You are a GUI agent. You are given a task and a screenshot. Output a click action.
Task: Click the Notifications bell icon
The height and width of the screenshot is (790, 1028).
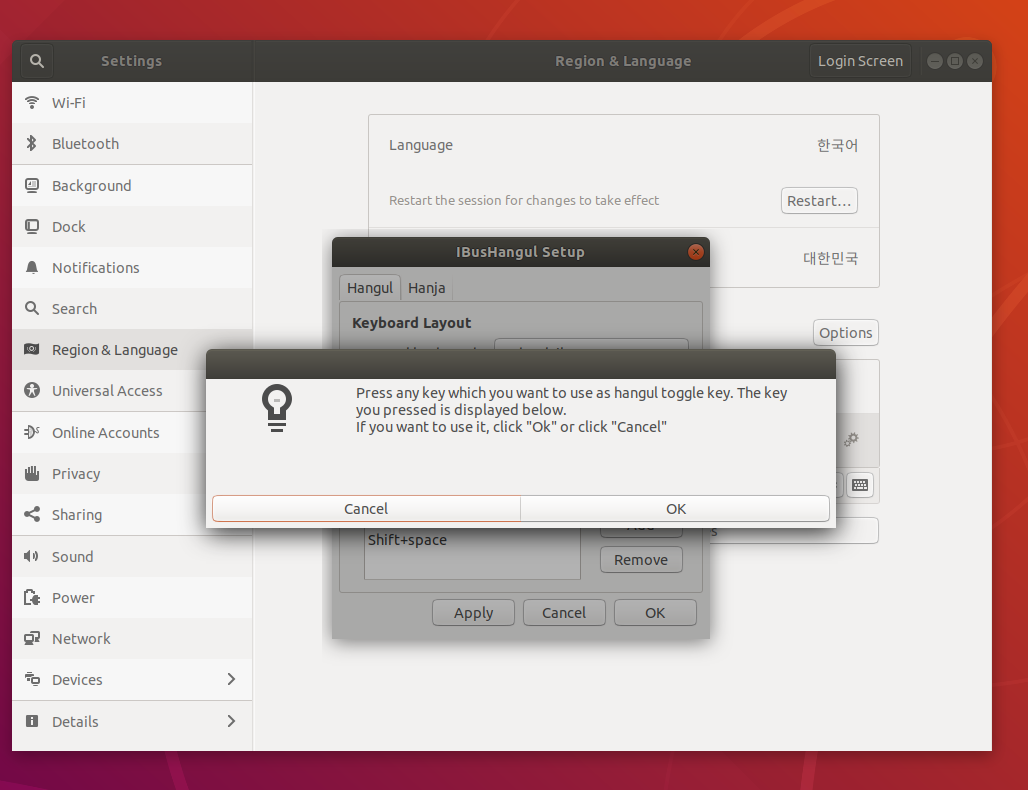click(31, 267)
